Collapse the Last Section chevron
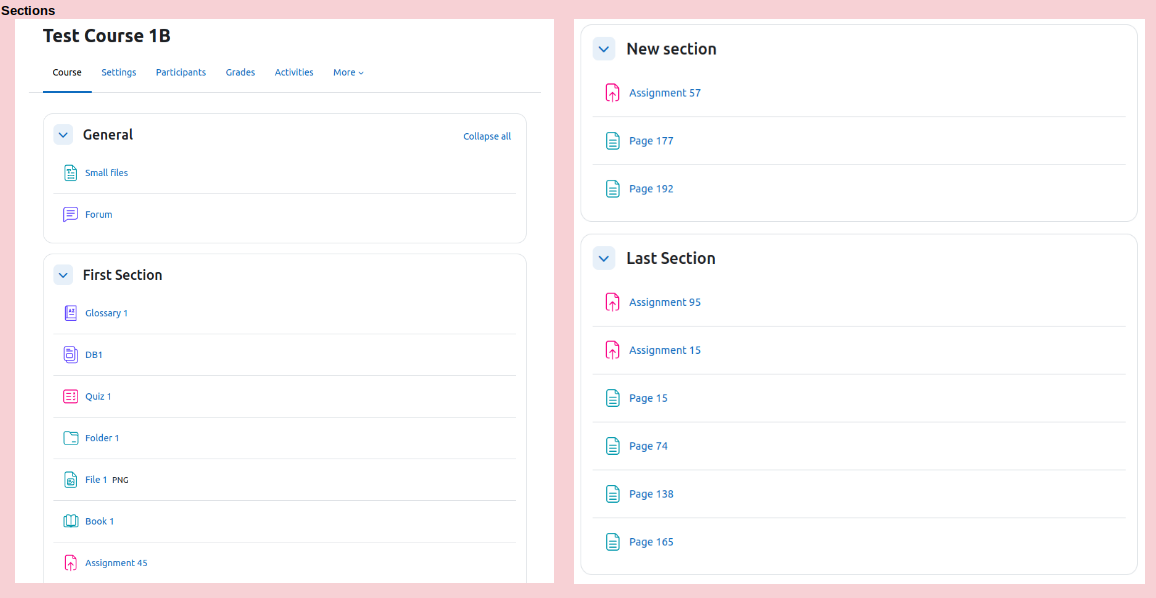Viewport: 1156px width, 598px height. [x=604, y=259]
